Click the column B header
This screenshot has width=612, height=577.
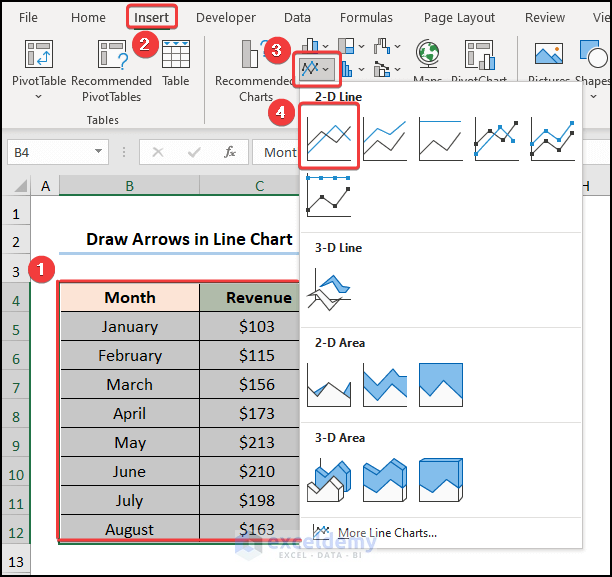(x=129, y=185)
